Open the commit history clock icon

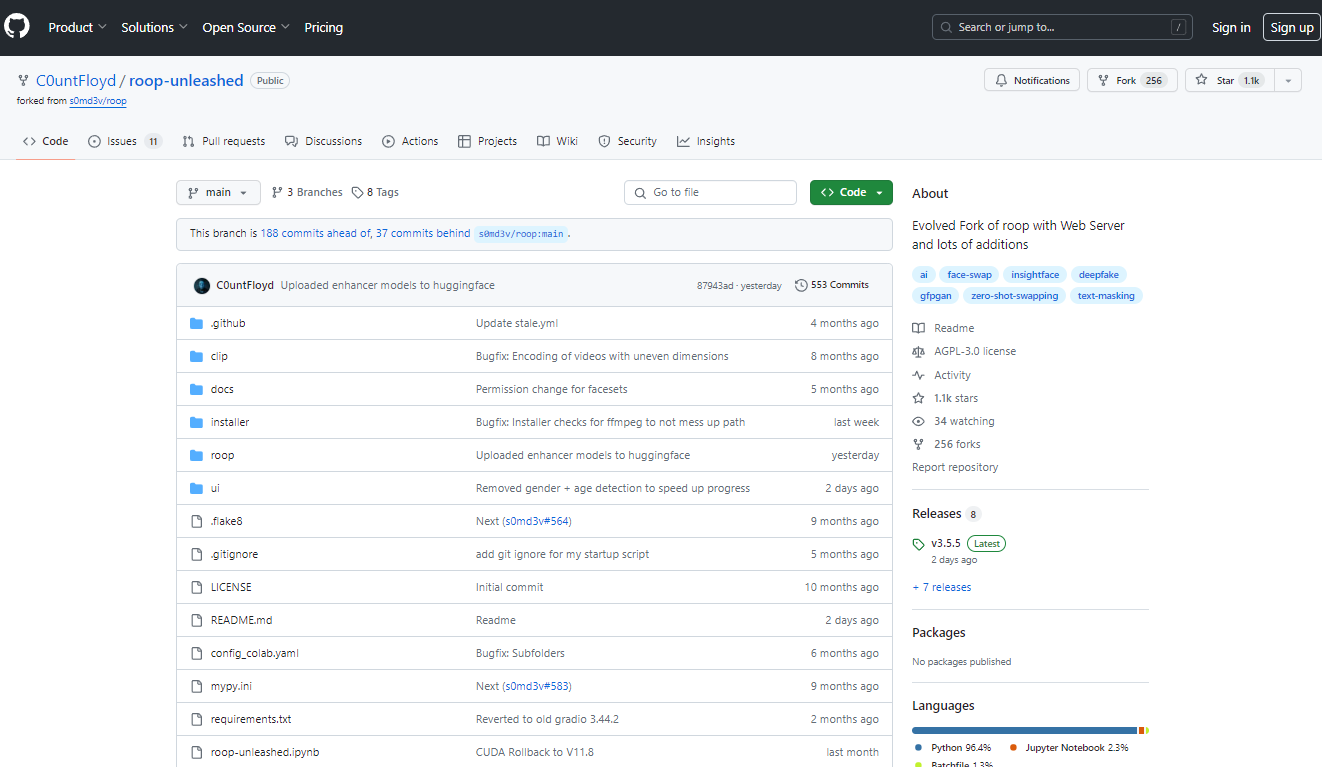801,285
